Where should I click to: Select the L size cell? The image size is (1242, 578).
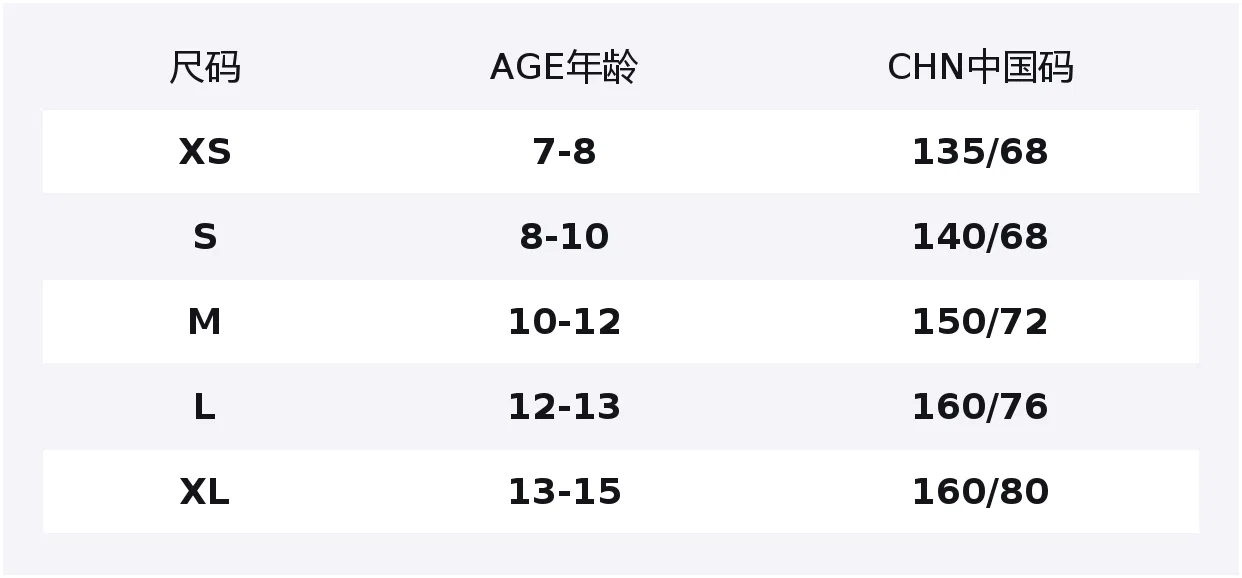204,407
